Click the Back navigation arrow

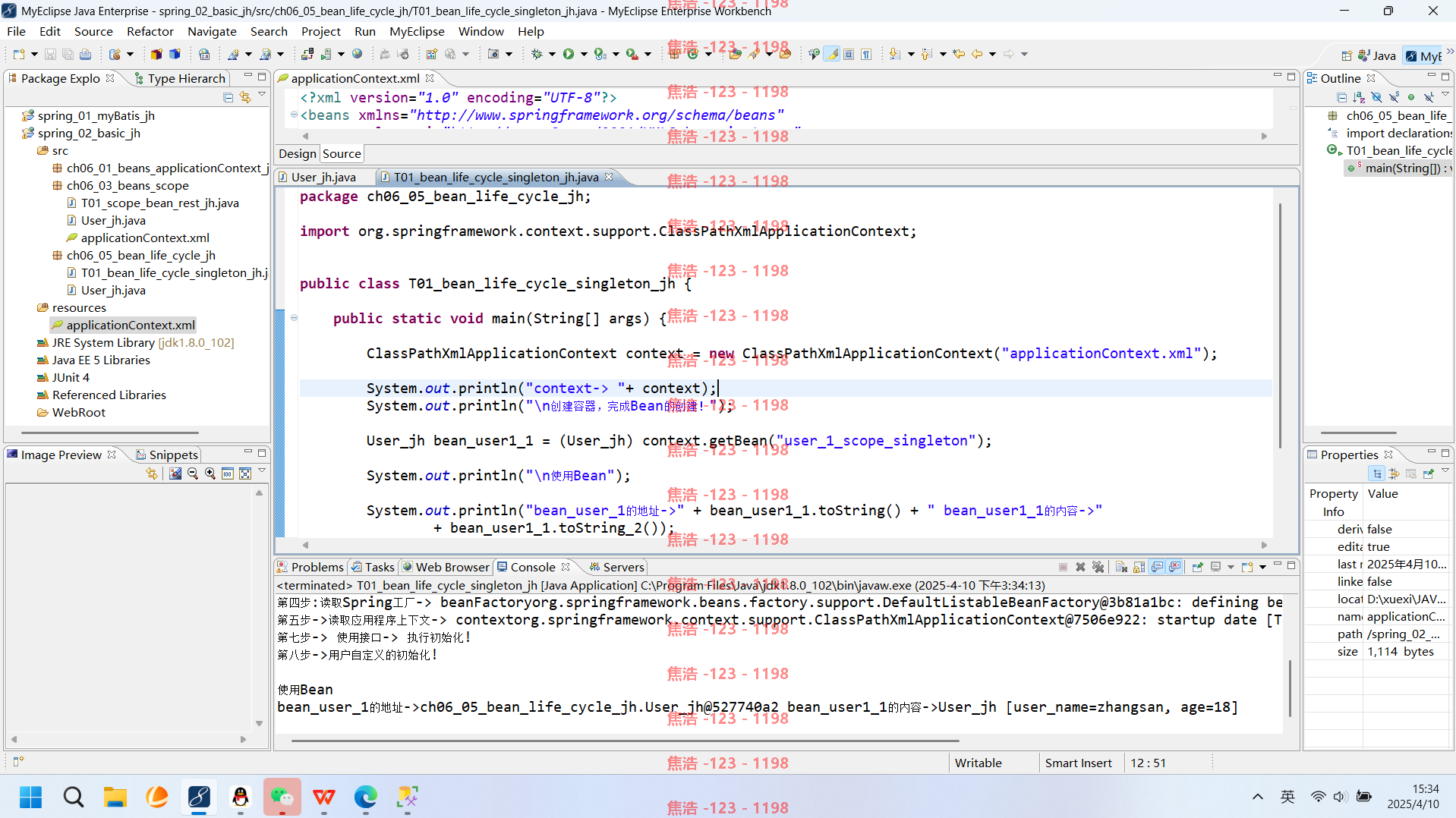click(x=977, y=54)
